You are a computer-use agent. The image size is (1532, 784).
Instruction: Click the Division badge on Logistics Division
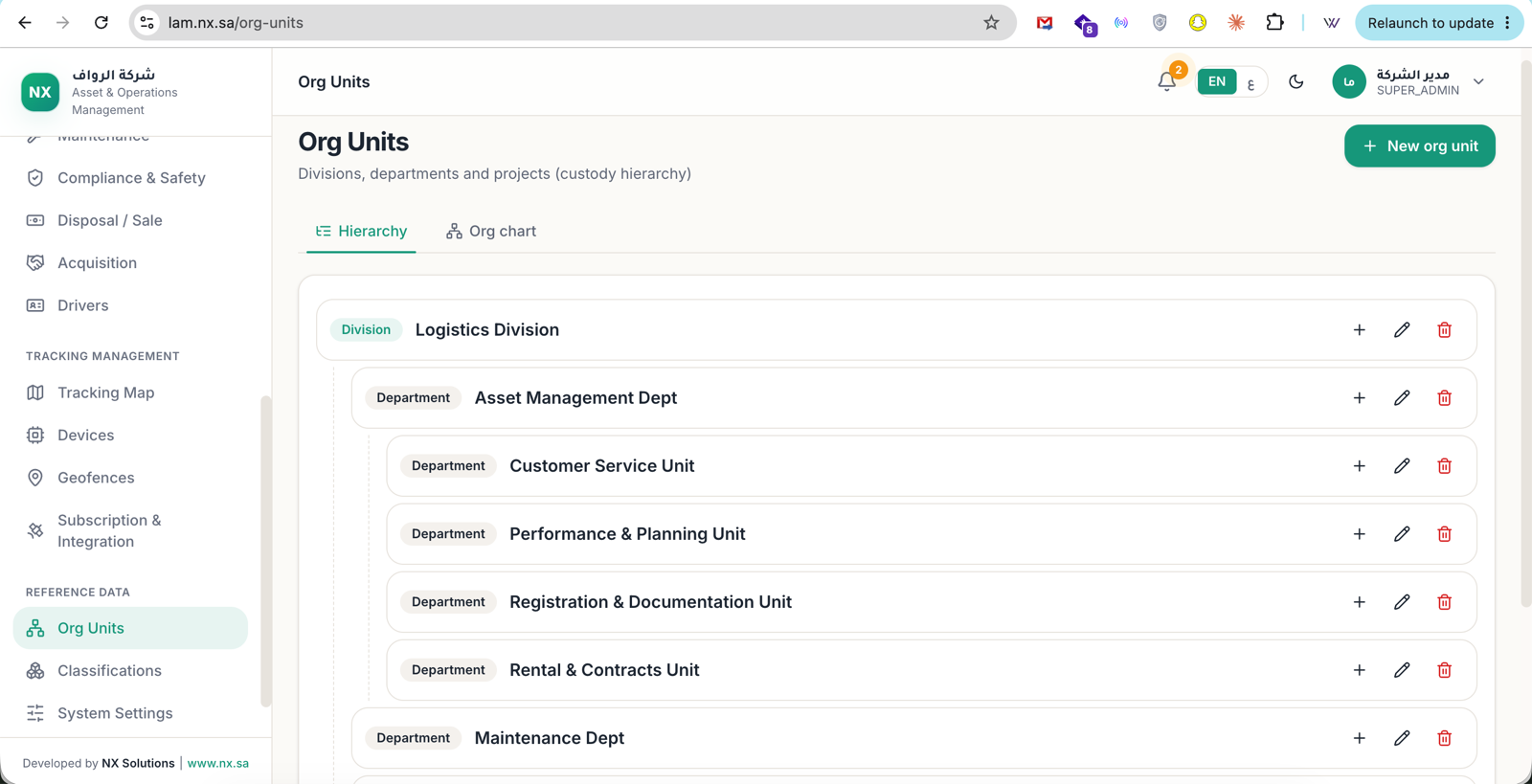[x=366, y=330]
